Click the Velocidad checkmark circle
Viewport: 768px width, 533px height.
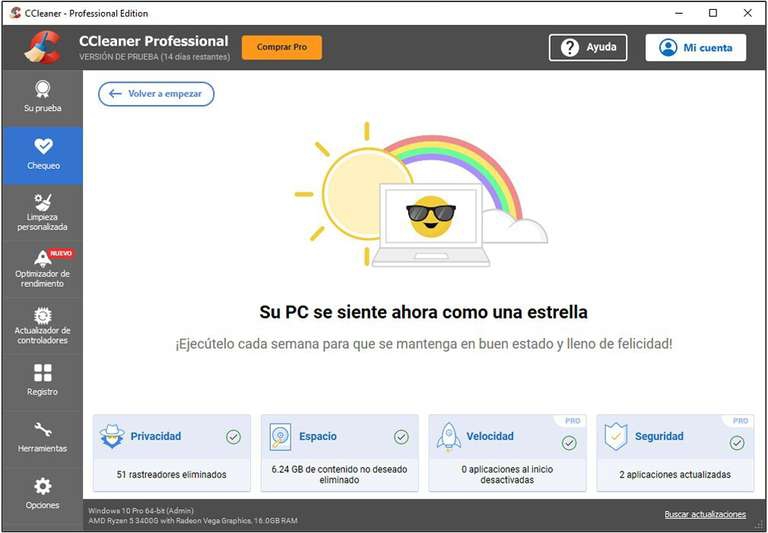pos(569,443)
